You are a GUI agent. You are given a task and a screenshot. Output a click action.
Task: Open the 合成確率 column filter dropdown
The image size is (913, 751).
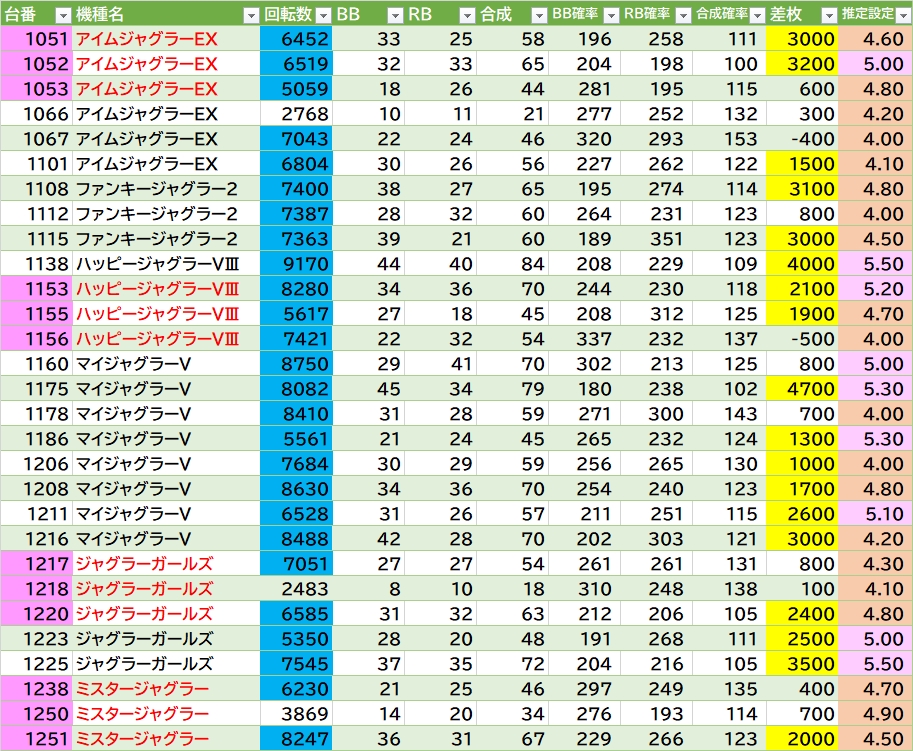pyautogui.click(x=757, y=15)
